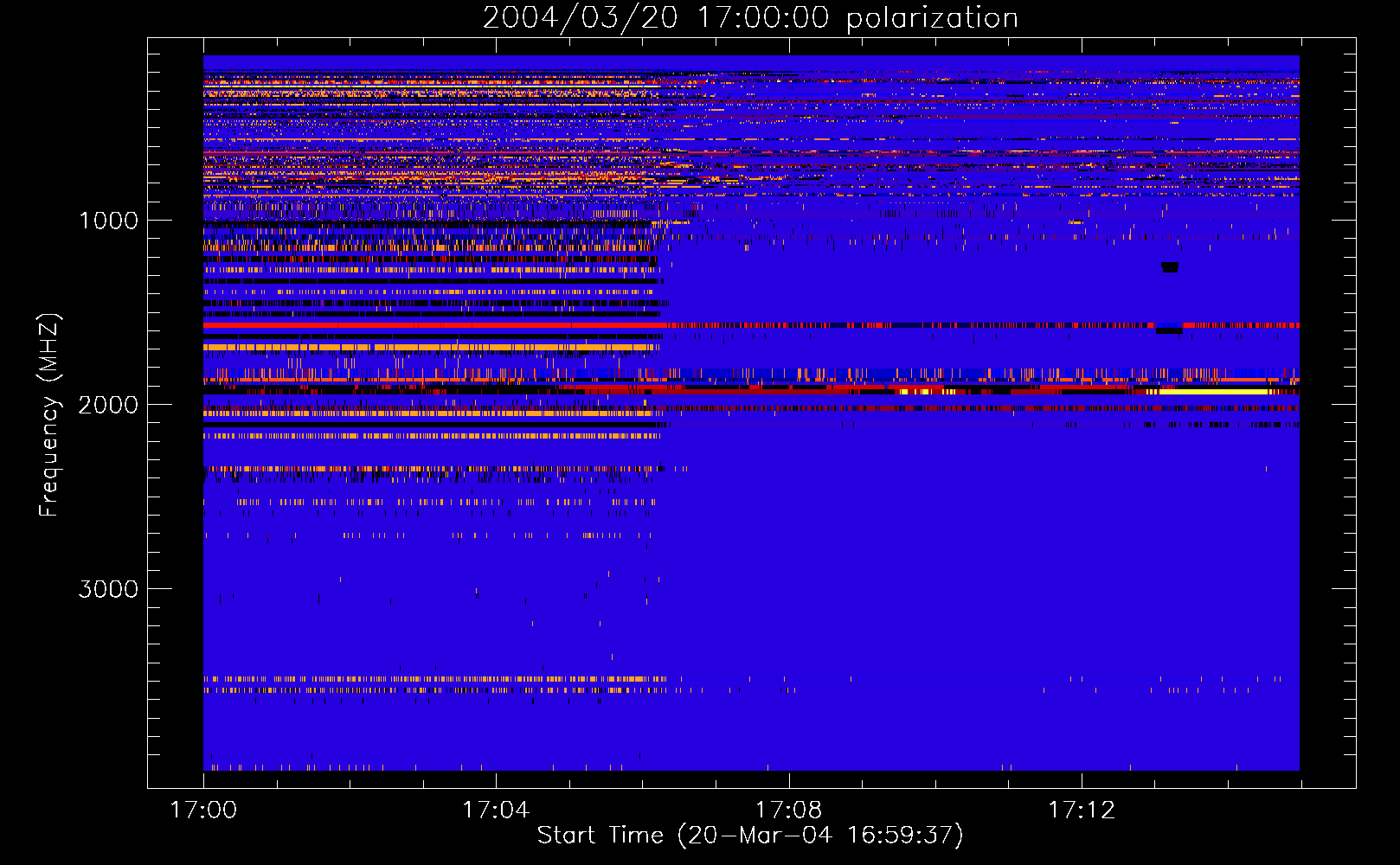Click the plot title "2004/03/20 17:00:00 polarization"
Viewport: 1400px width, 865px height.
click(750, 18)
